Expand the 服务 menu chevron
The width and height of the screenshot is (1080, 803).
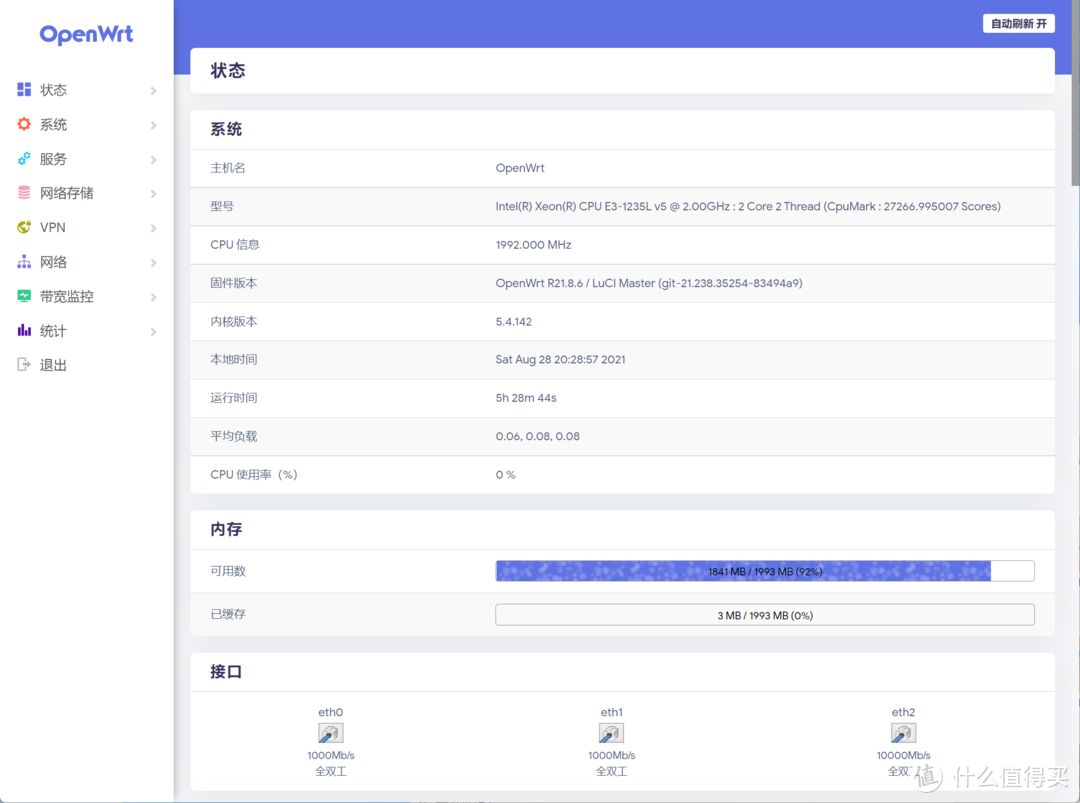coord(154,159)
